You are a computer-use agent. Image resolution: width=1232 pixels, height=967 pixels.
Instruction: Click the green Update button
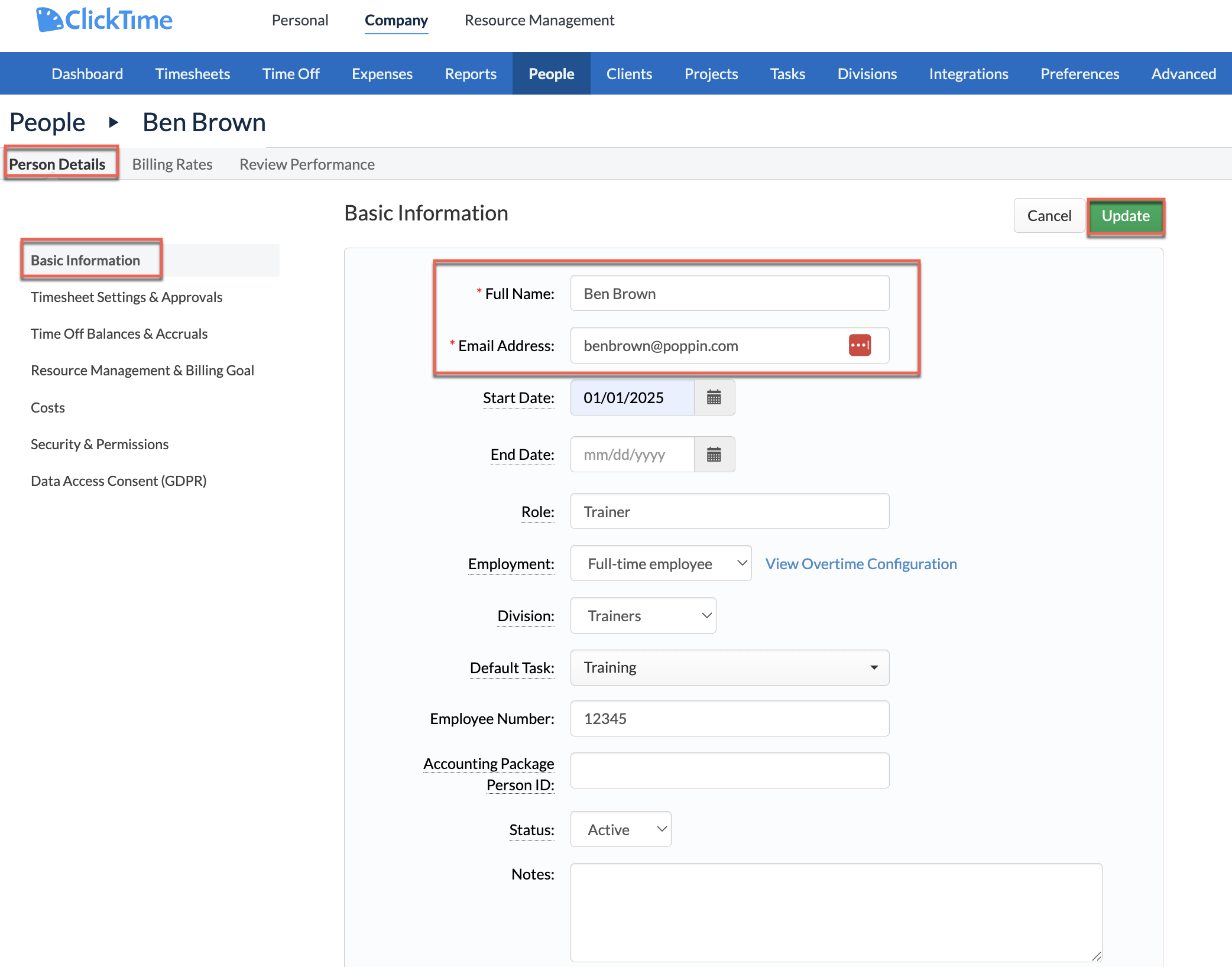click(x=1126, y=216)
